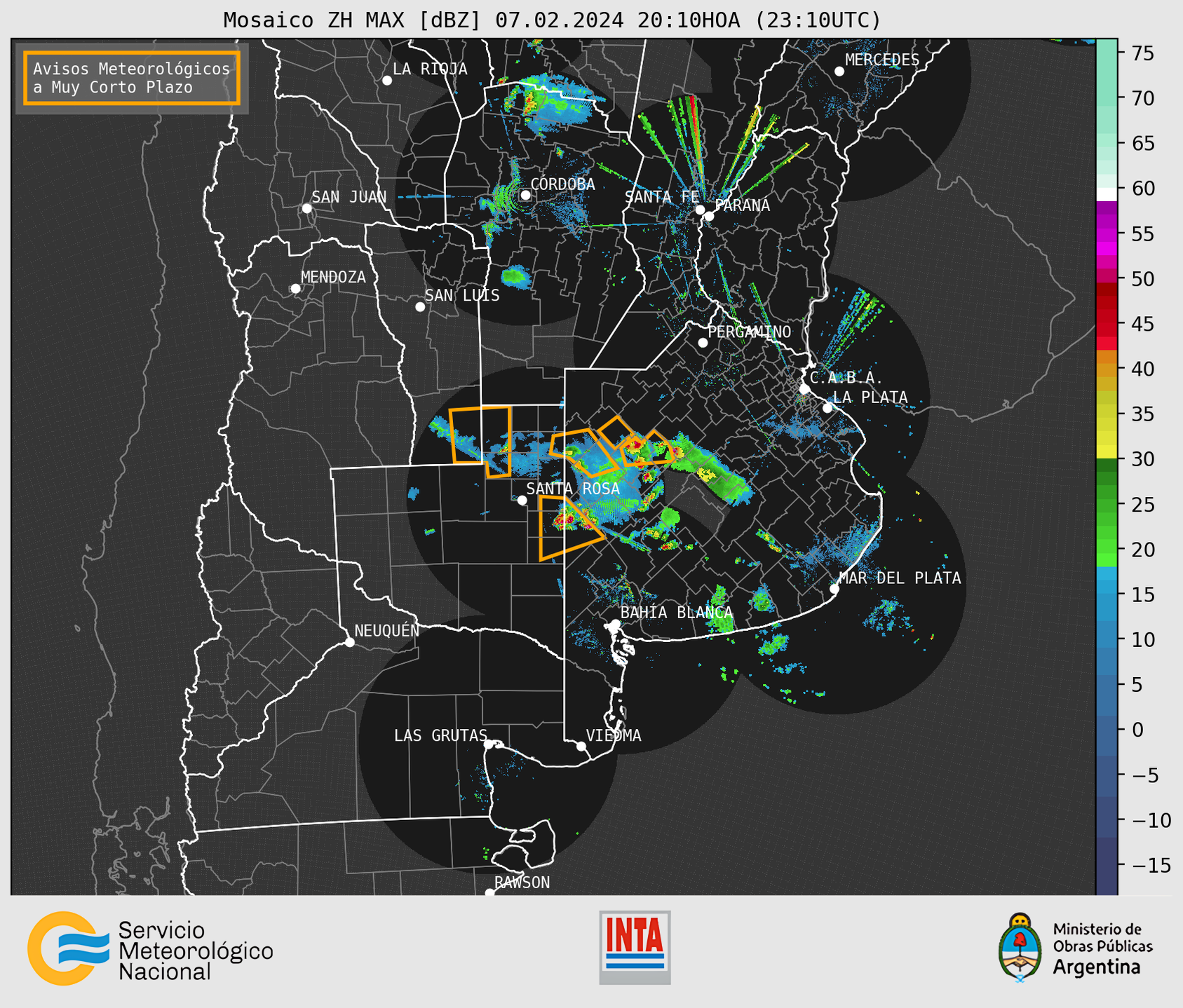1183x1008 pixels.
Task: Click the white marker dot for Pergamino
Action: tap(703, 343)
